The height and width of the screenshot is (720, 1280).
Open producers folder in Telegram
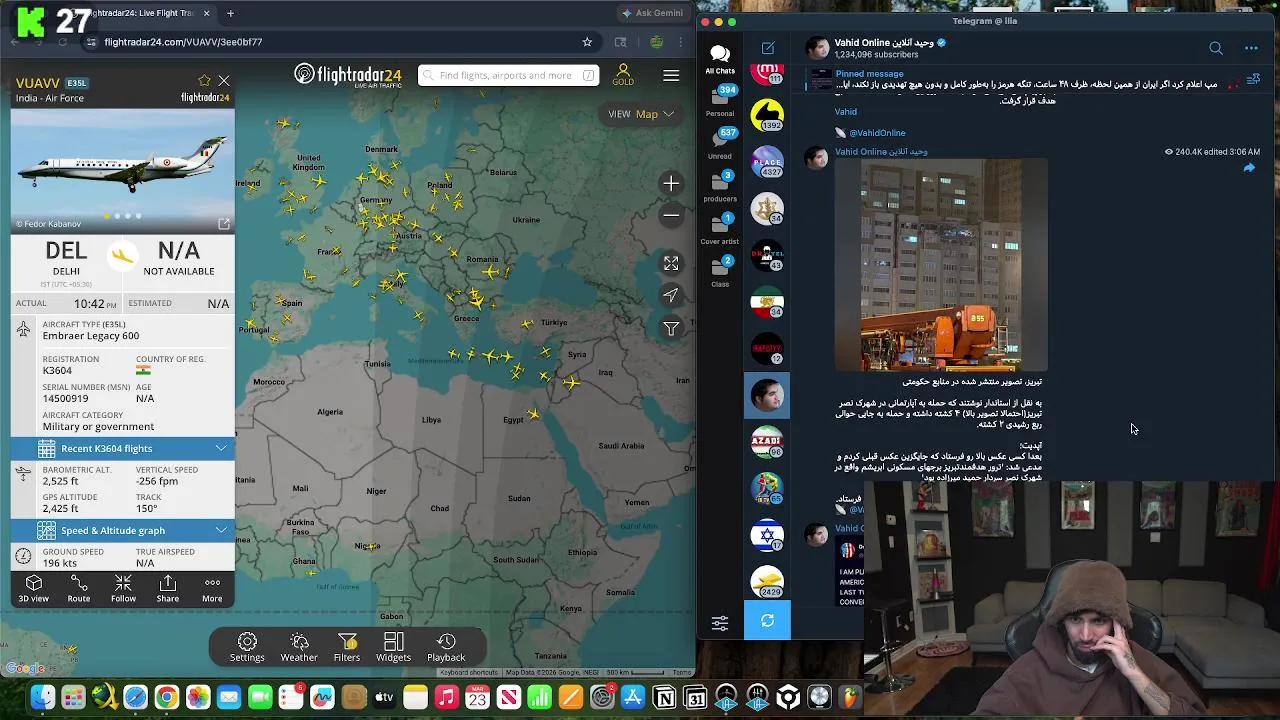point(720,187)
